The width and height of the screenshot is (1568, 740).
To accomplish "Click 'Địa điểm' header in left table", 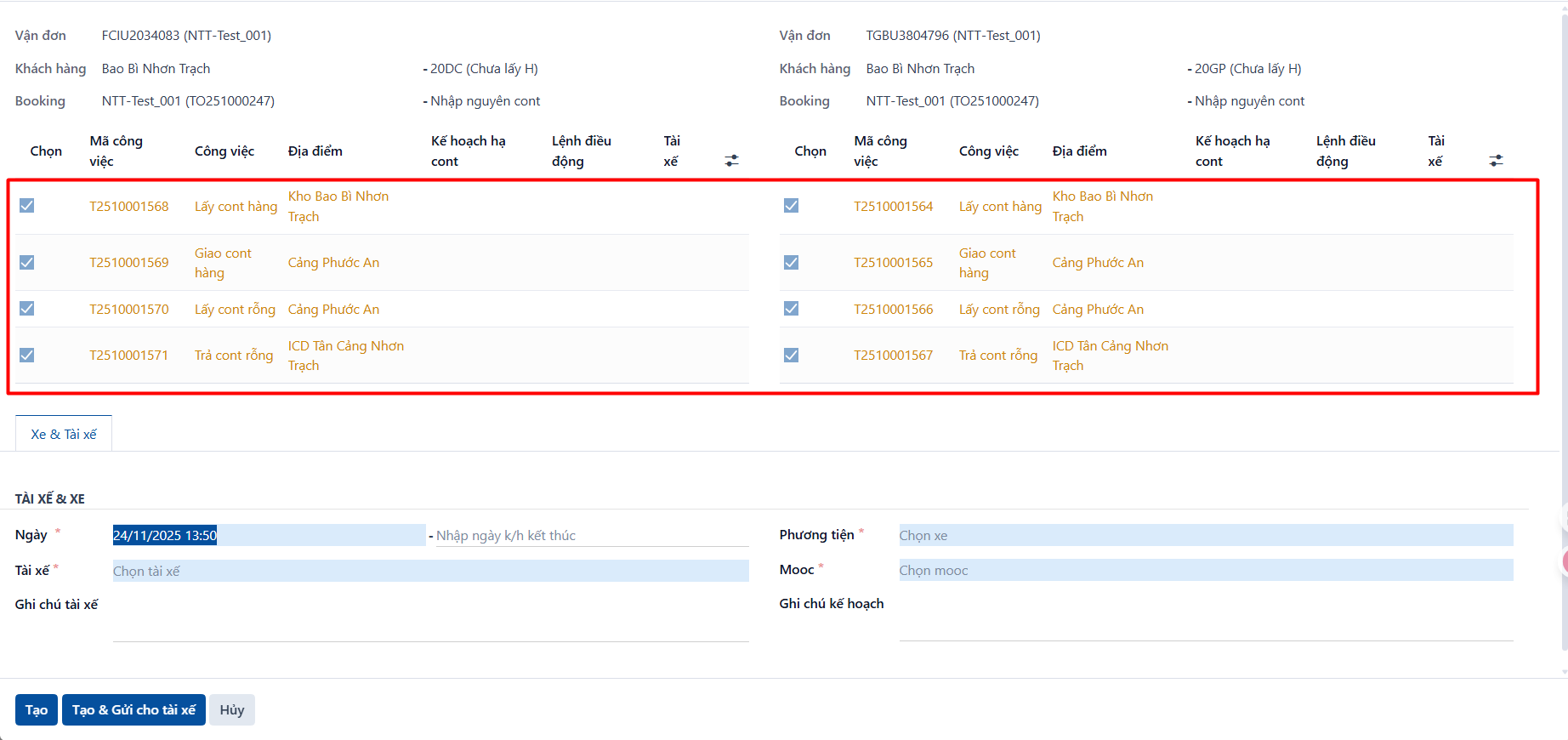I will click(315, 151).
